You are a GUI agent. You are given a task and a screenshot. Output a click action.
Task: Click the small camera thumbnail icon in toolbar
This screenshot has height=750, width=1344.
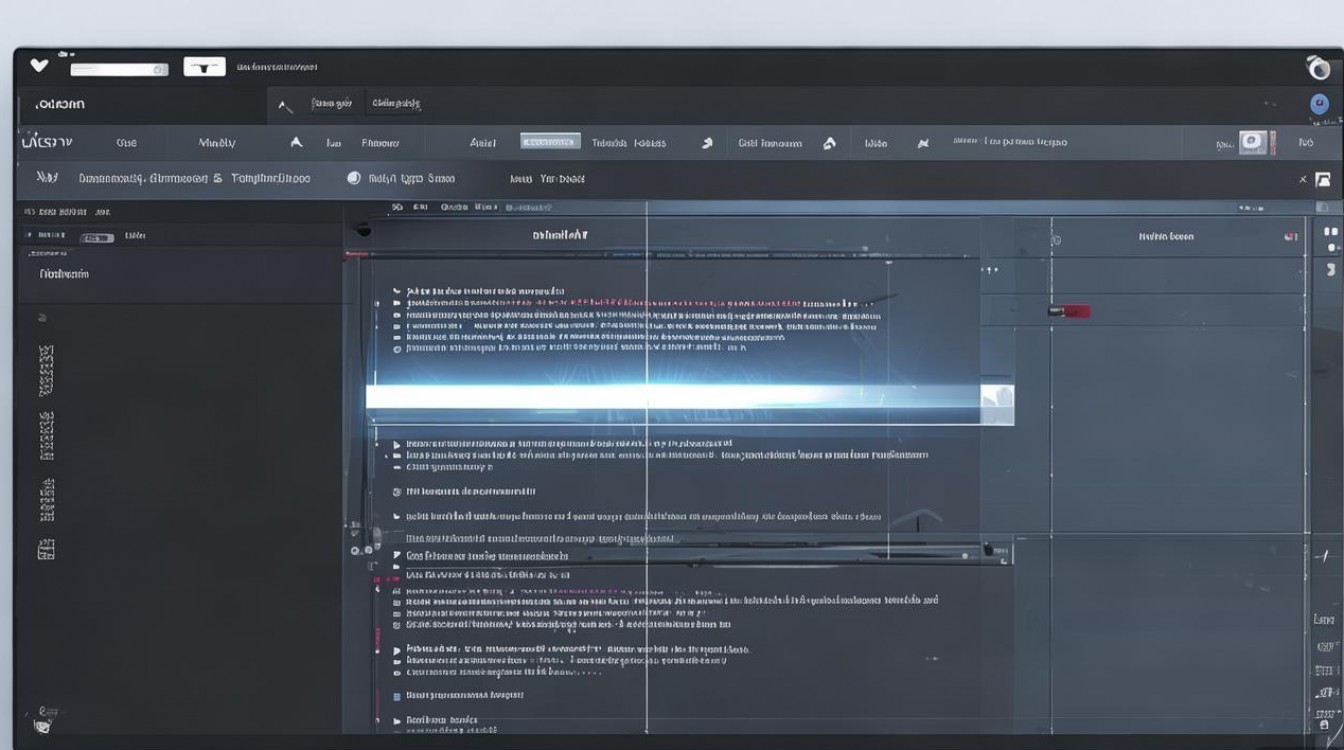(x=1253, y=142)
